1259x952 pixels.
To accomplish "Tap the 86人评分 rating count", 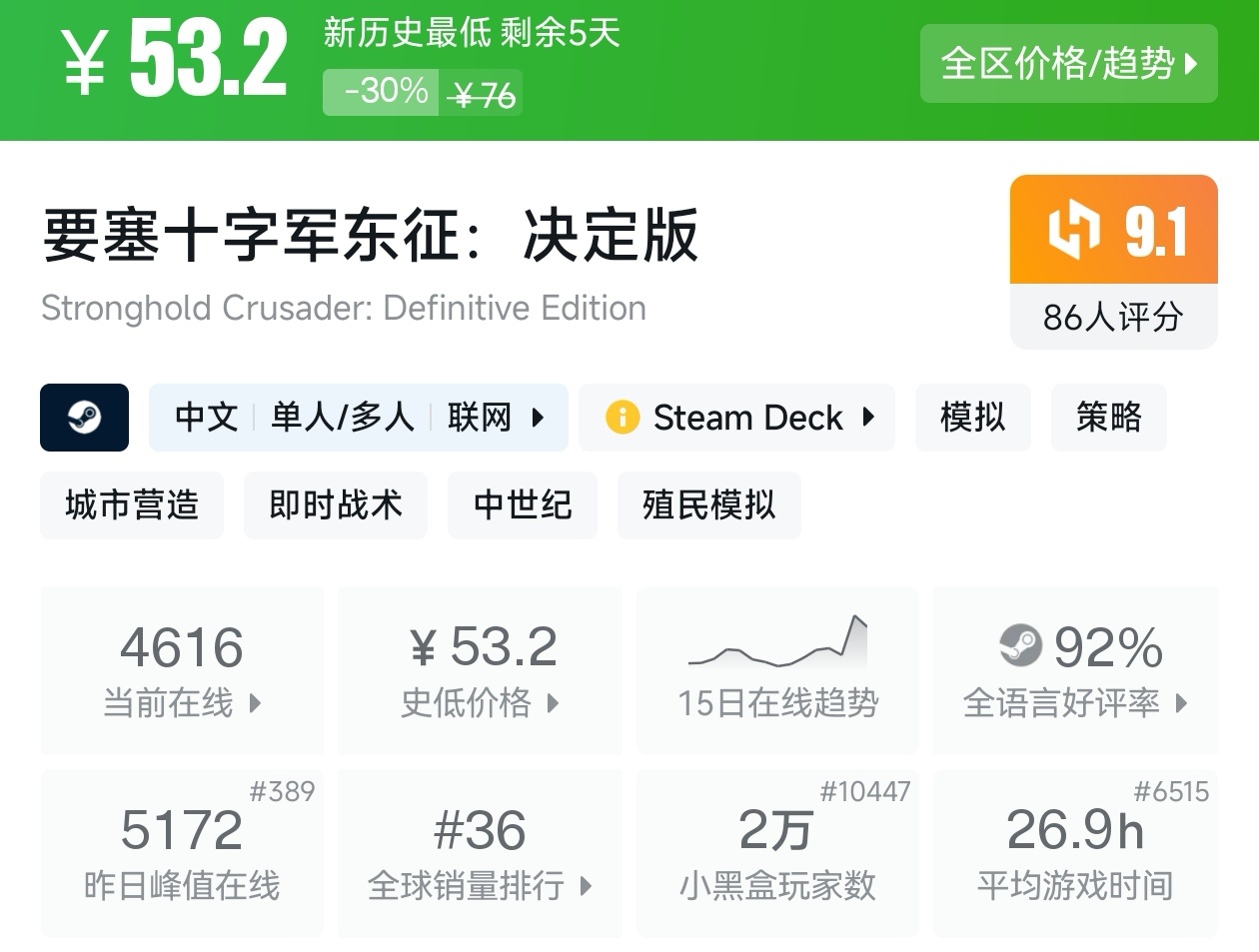I will pos(1113,318).
